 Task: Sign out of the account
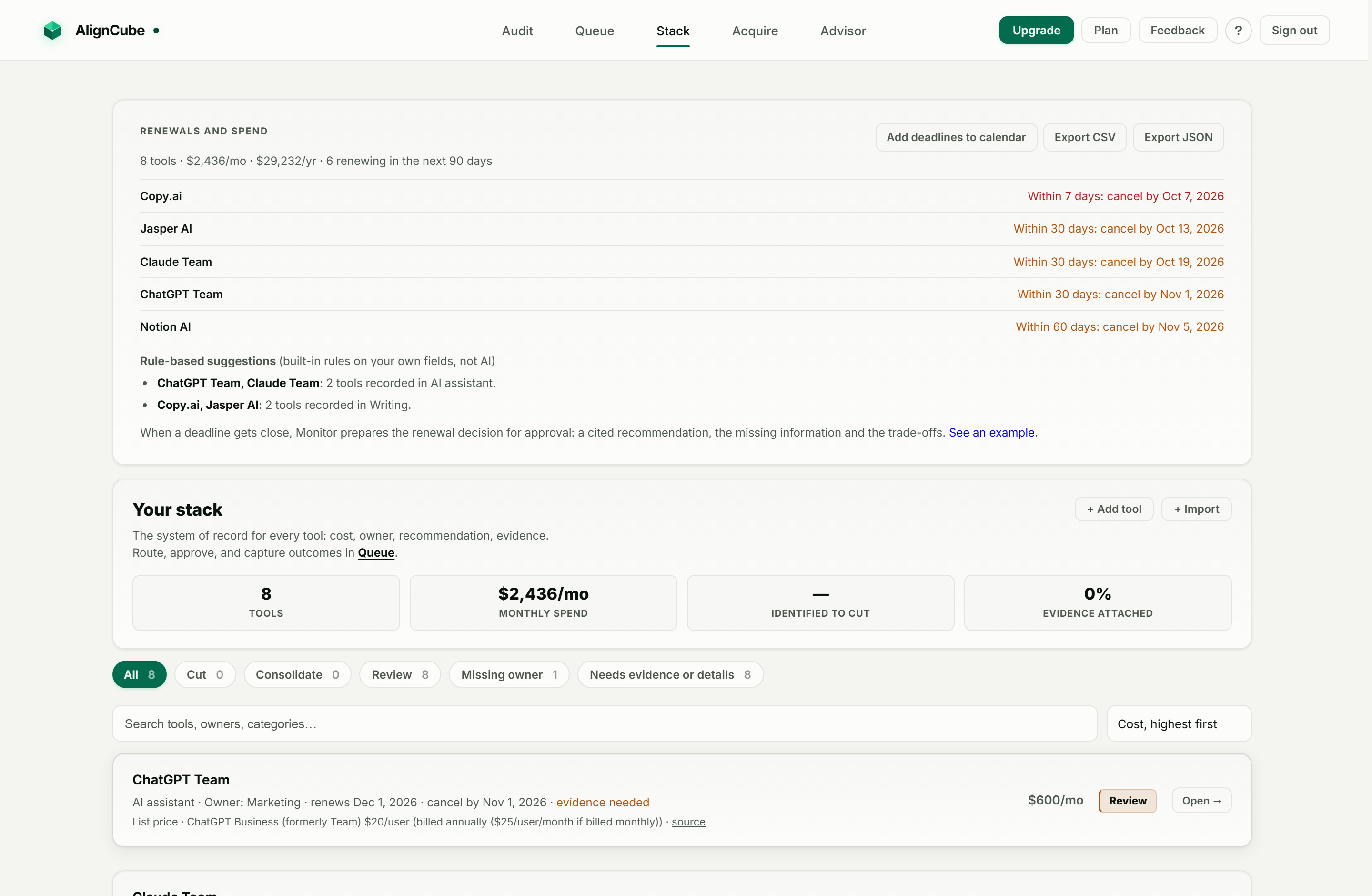point(1294,30)
